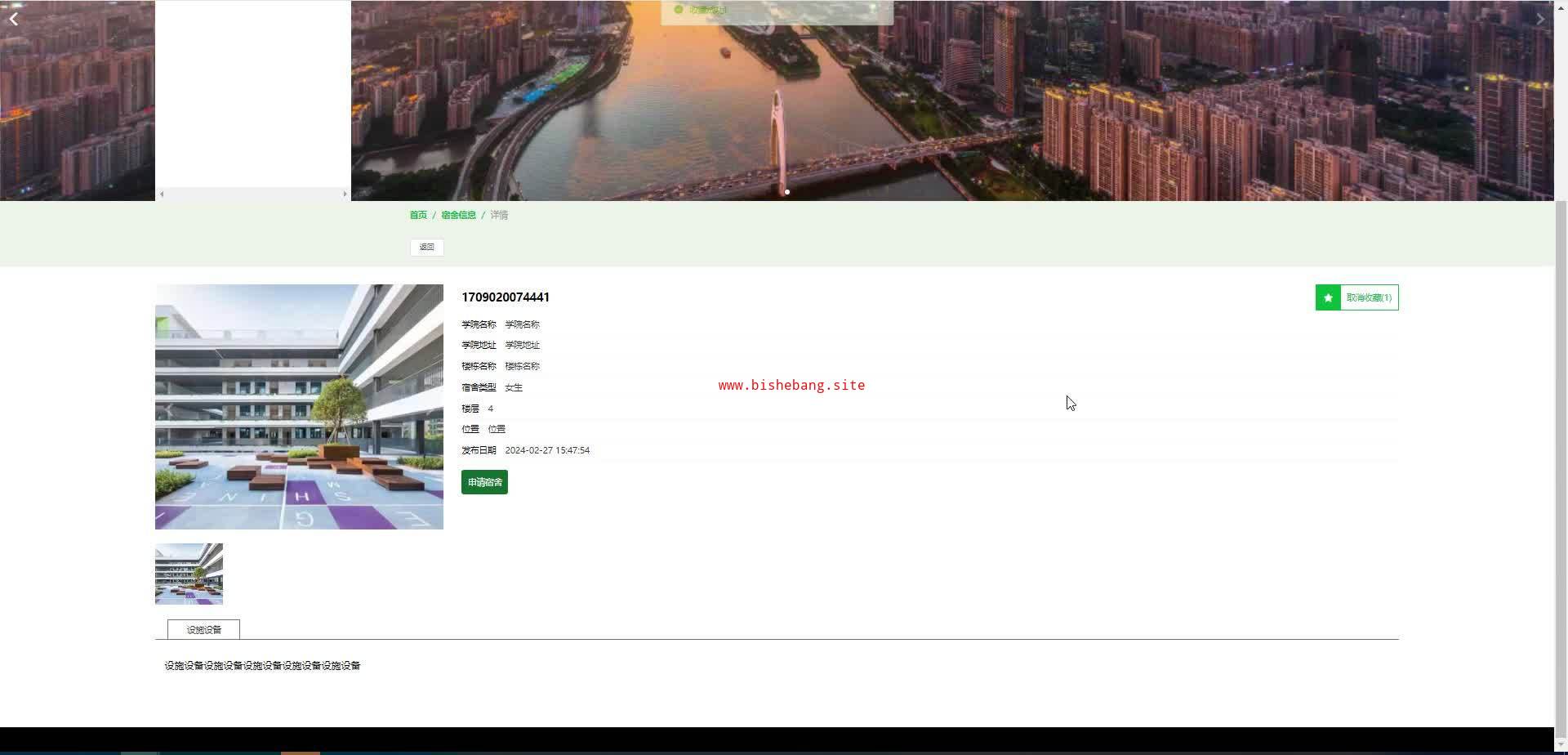Advance to the next carousel banner slide
The height and width of the screenshot is (755, 1568).
pos(1540,19)
